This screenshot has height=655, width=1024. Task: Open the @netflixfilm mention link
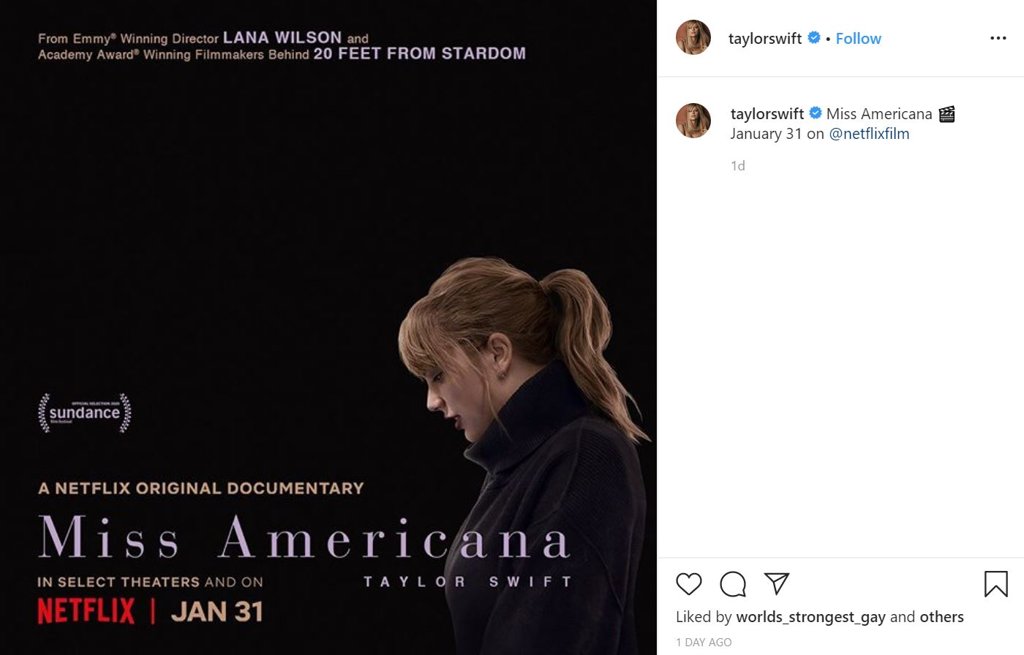point(869,134)
